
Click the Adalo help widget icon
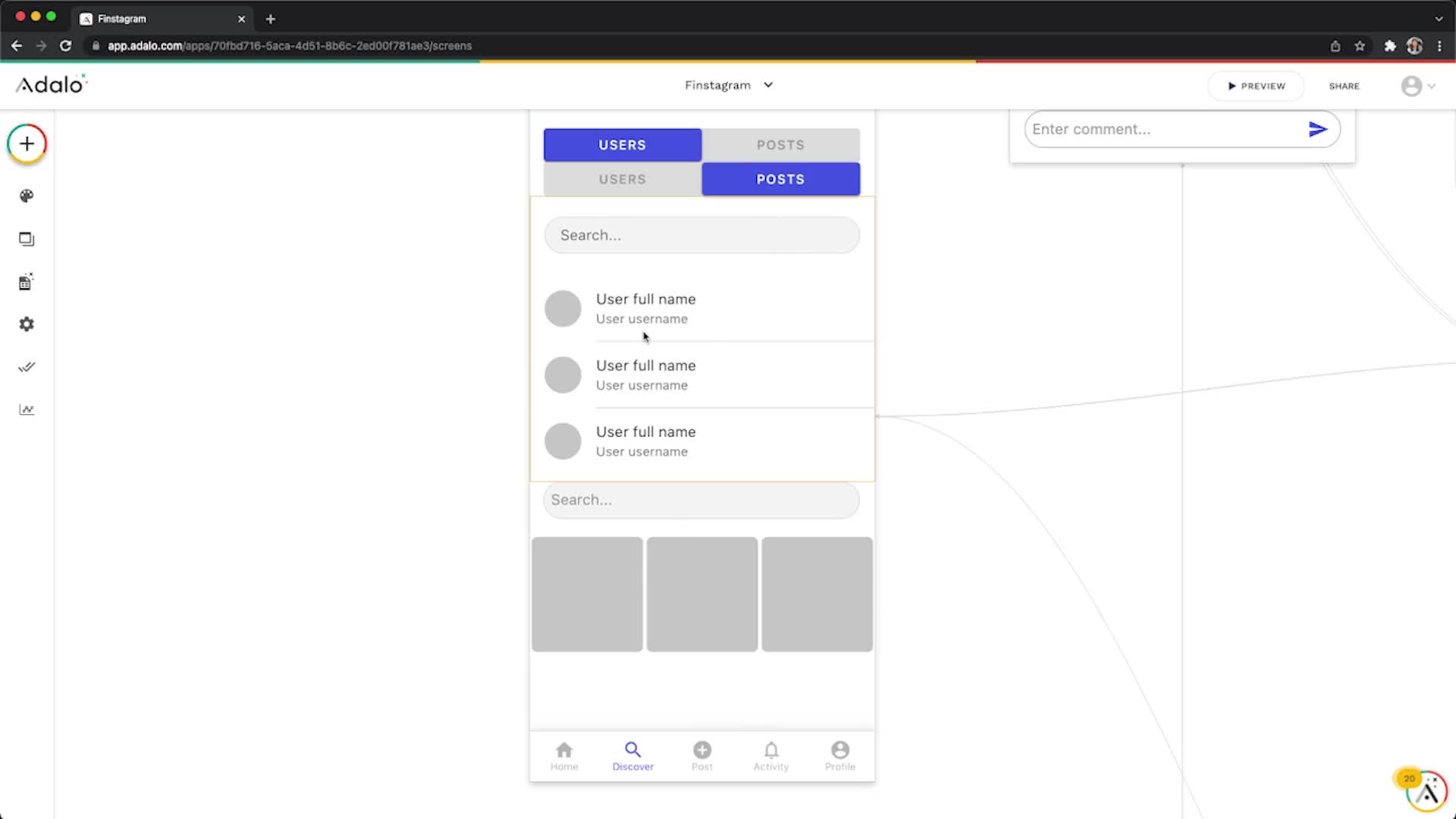tap(1426, 791)
